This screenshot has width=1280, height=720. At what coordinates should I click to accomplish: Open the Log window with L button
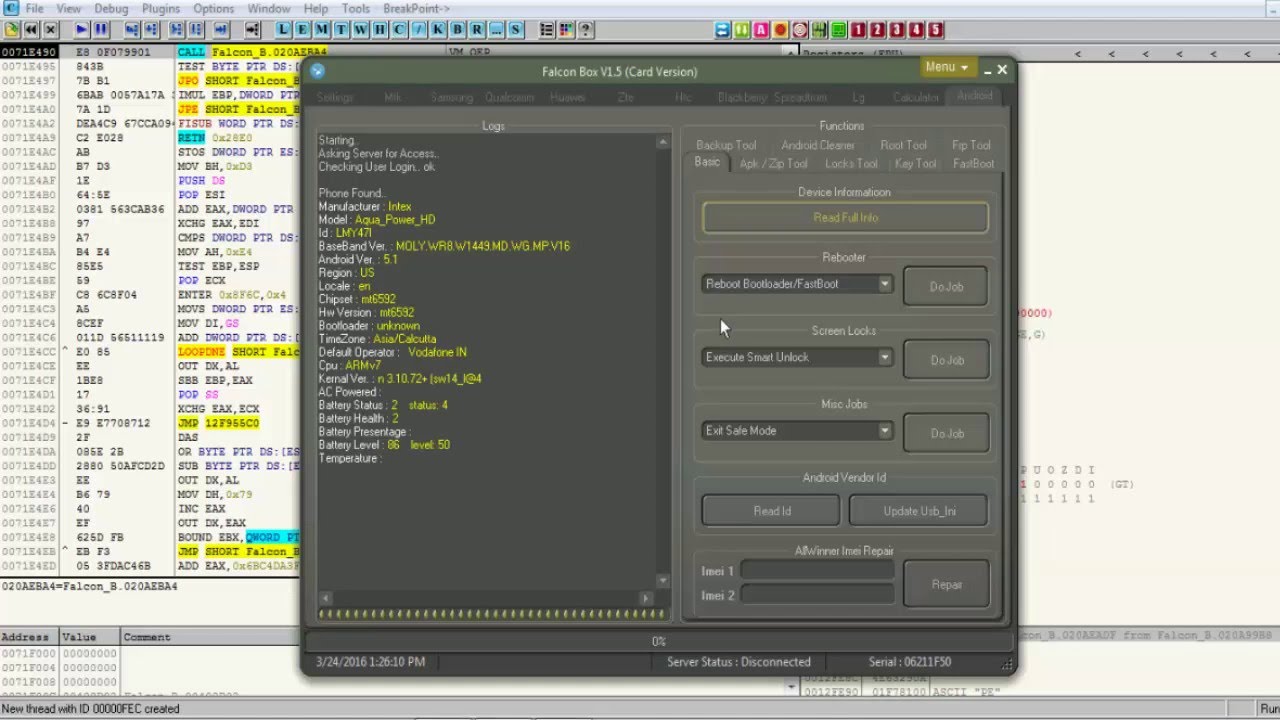[x=284, y=29]
